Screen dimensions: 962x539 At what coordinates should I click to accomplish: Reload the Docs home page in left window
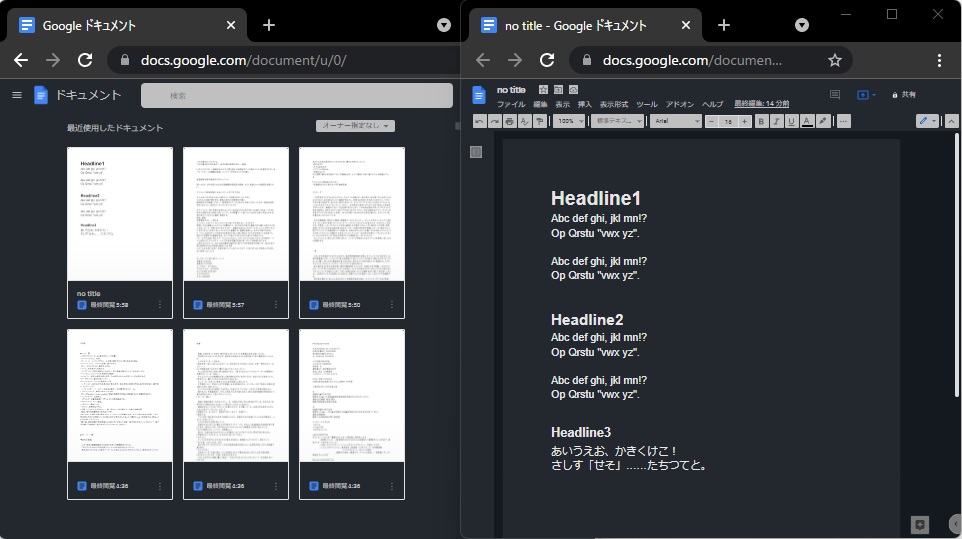click(85, 60)
